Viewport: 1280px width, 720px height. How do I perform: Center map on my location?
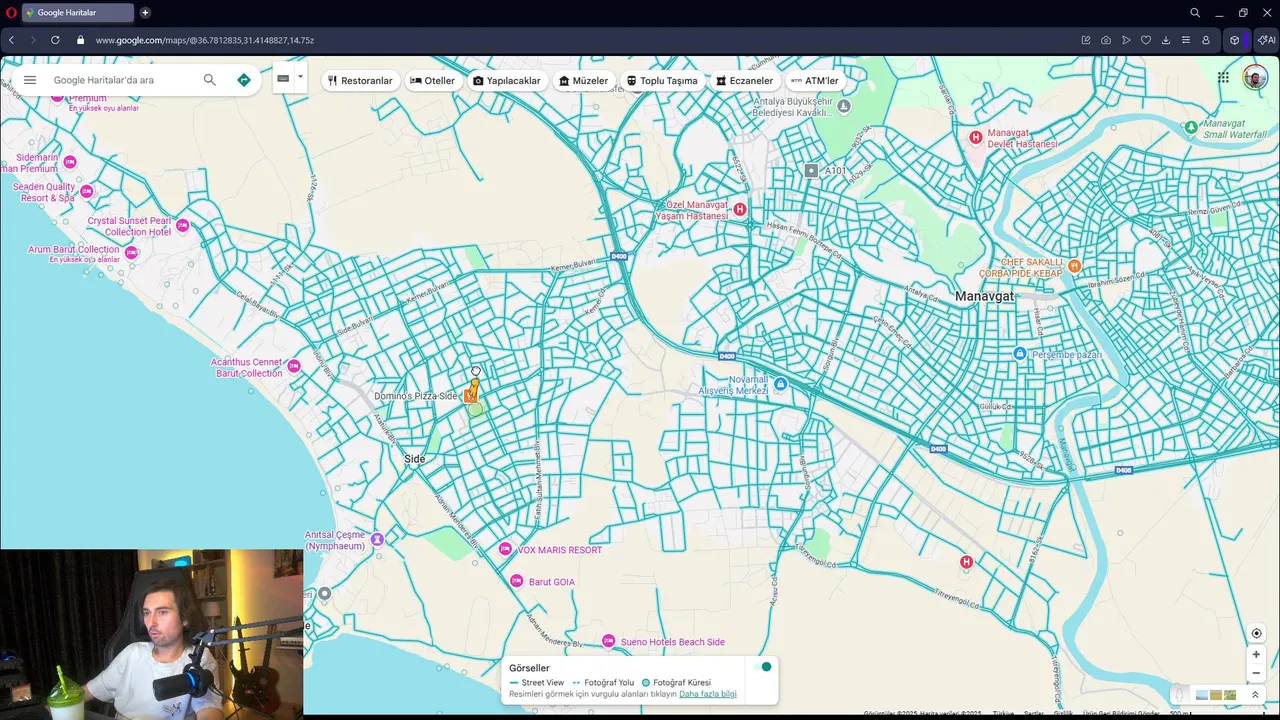(x=1256, y=633)
